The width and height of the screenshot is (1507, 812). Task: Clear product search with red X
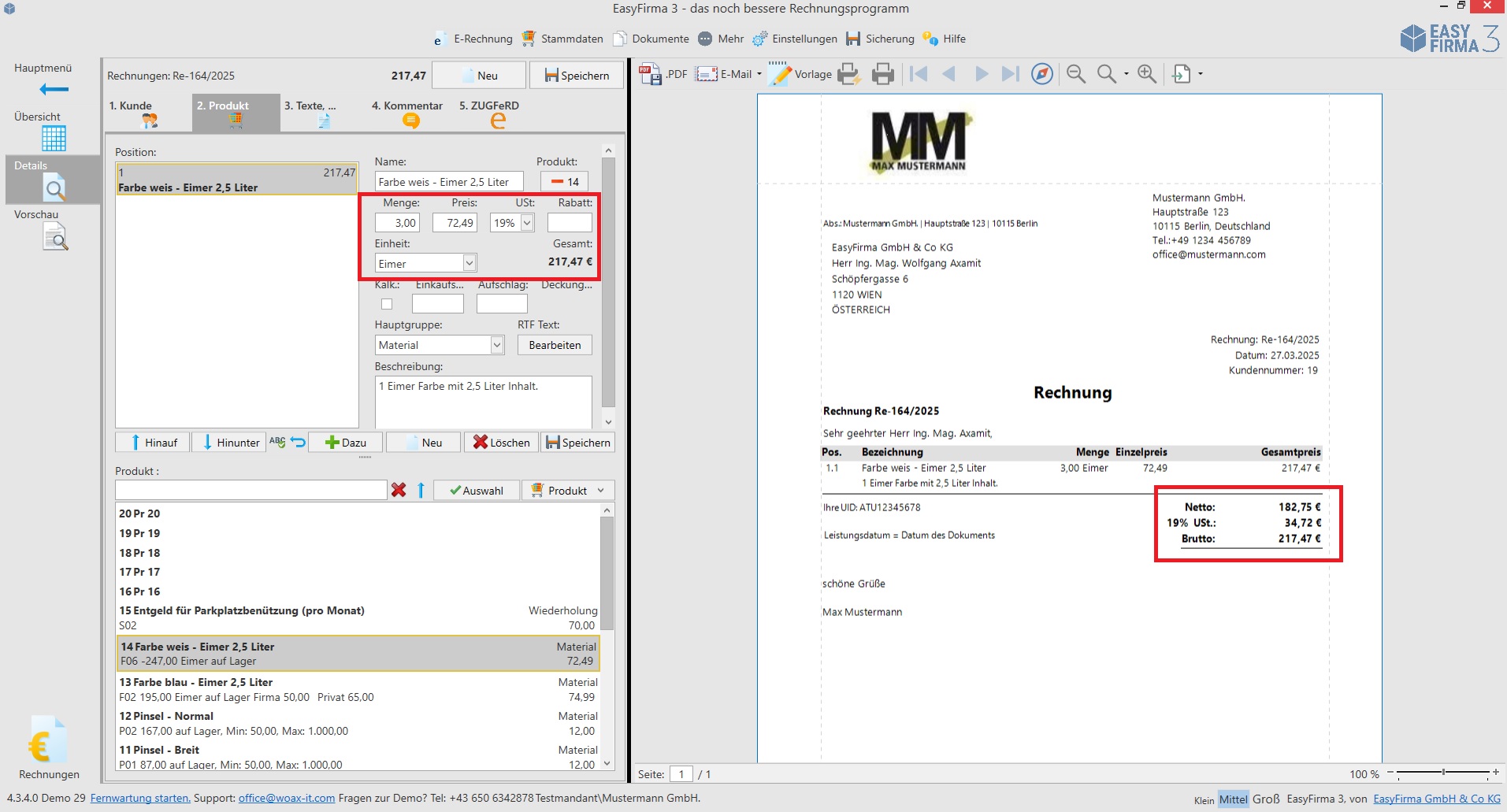click(399, 490)
